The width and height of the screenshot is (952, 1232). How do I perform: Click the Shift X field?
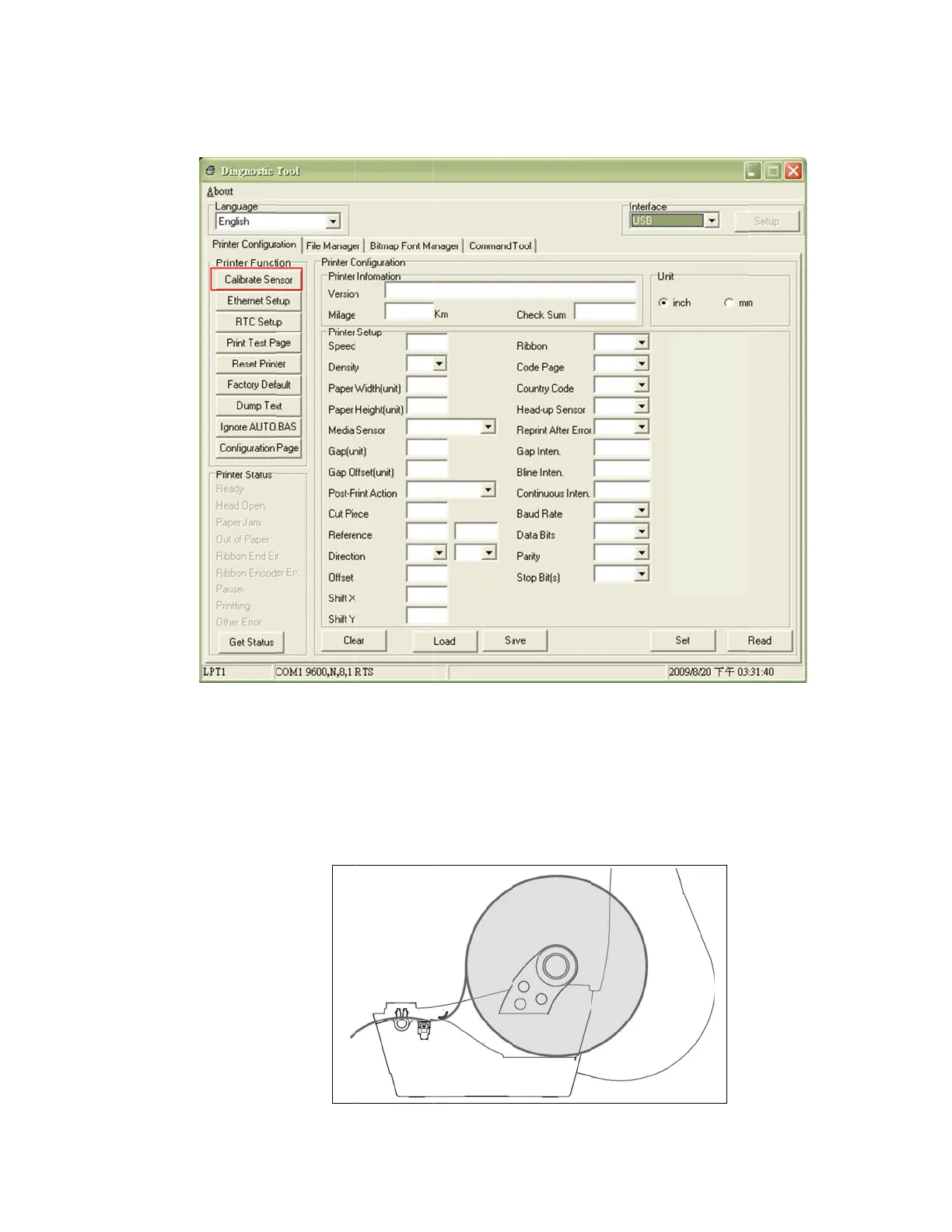tap(426, 595)
